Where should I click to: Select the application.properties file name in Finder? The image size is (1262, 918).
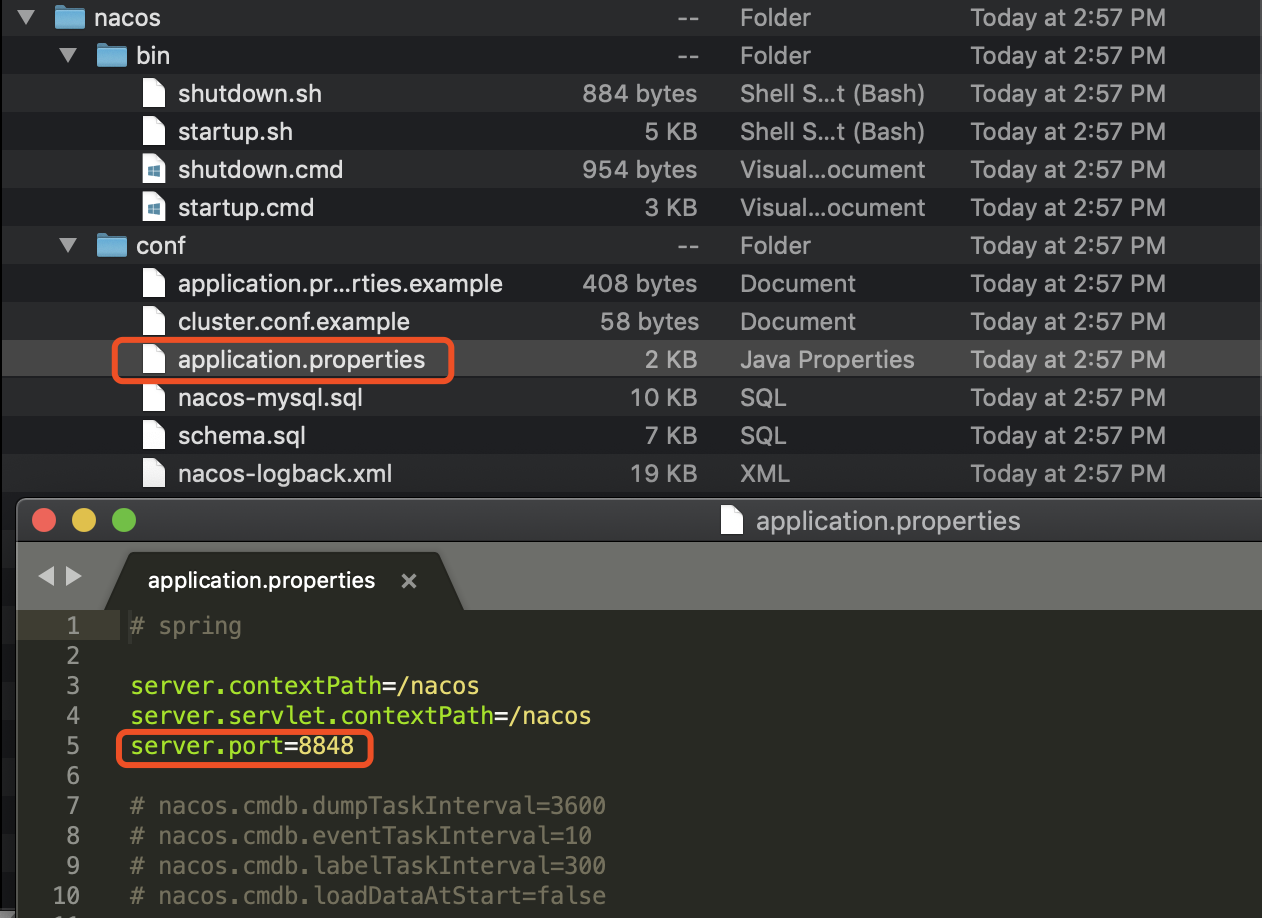pyautogui.click(x=301, y=360)
